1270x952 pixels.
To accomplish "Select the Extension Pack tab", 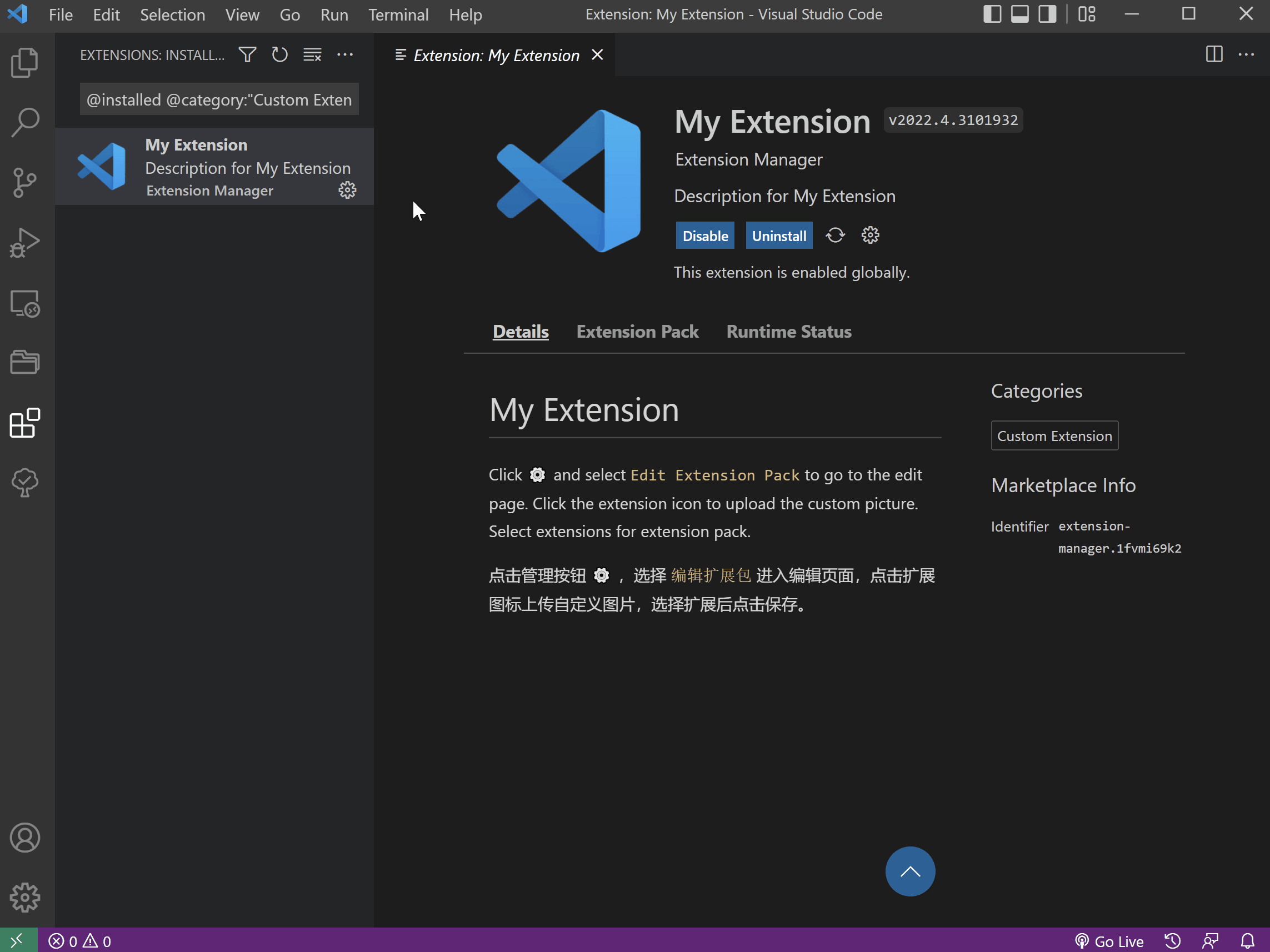I will [637, 331].
